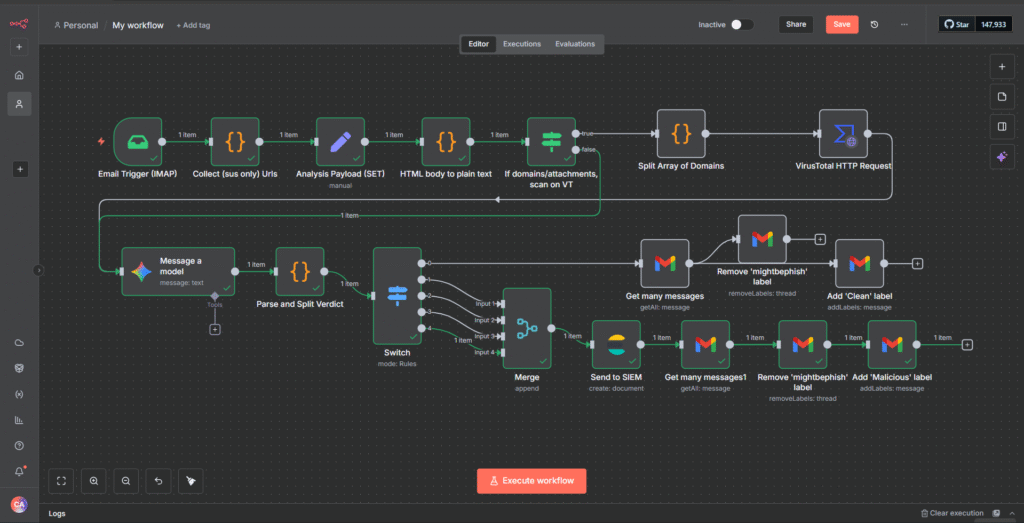Screen dimensions: 1024x523
Task: Click plus connector after Add 'Clean' label
Action: tap(917, 263)
